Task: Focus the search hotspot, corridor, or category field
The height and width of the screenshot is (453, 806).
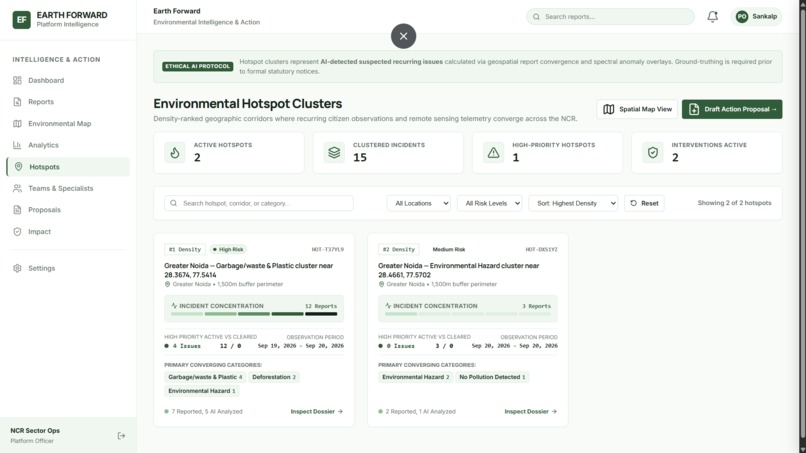Action: pos(259,203)
